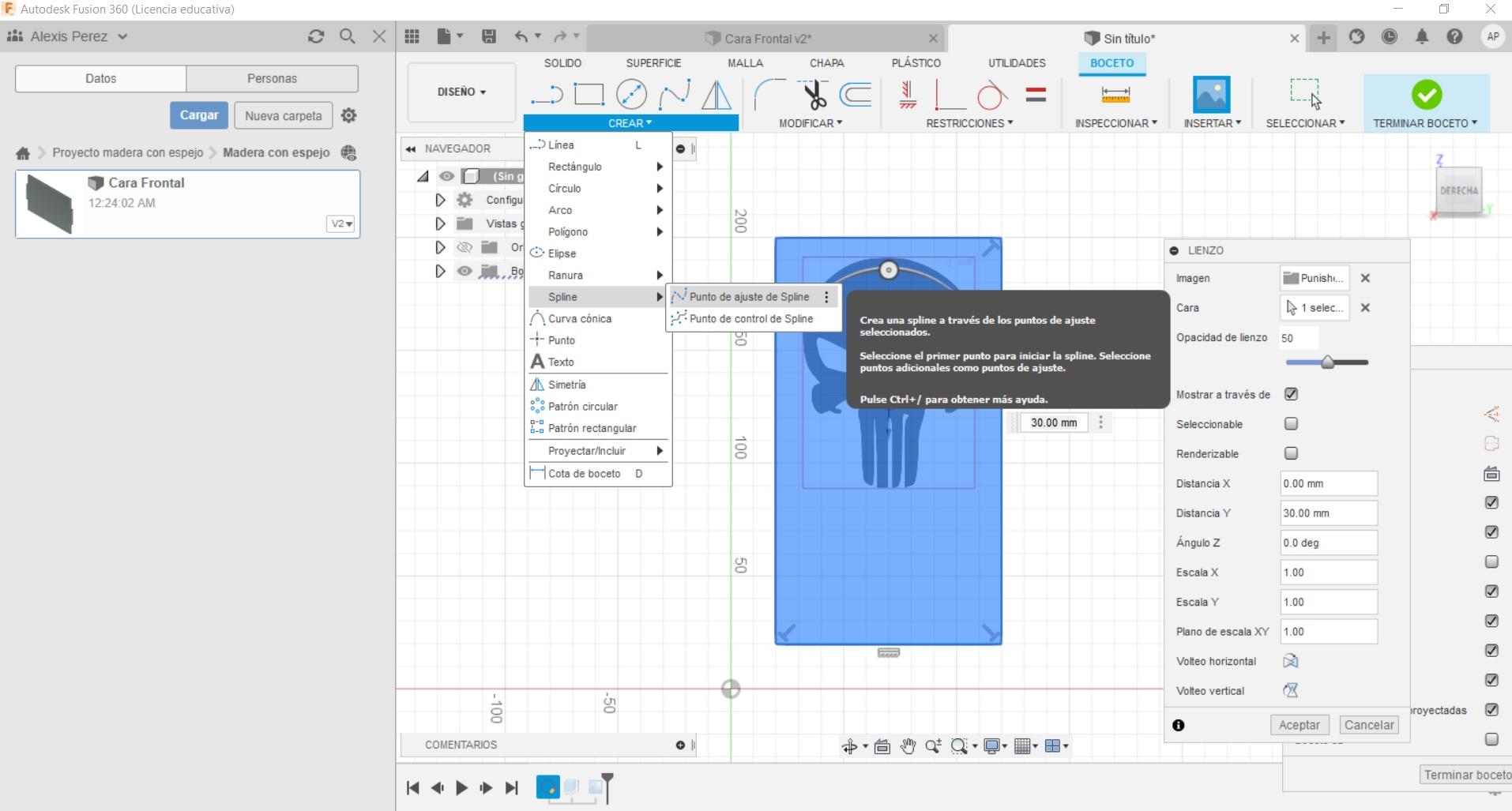Viewport: 1512px width, 811px height.
Task: Open the V2 version dropdown
Action: (340, 223)
